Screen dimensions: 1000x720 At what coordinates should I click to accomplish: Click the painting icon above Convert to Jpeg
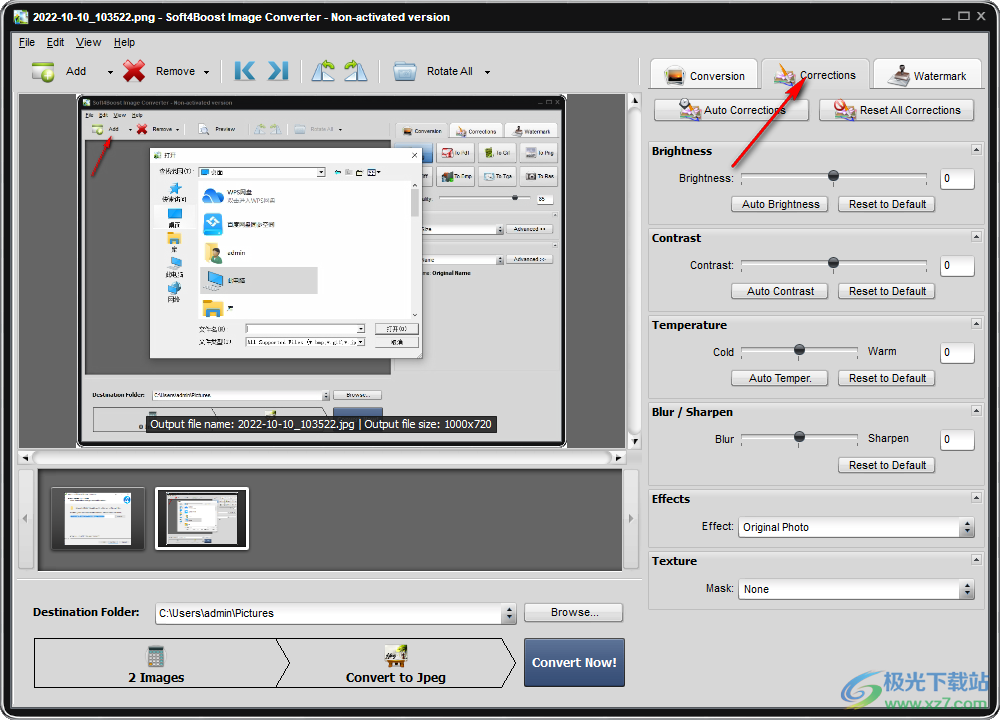click(x=395, y=656)
